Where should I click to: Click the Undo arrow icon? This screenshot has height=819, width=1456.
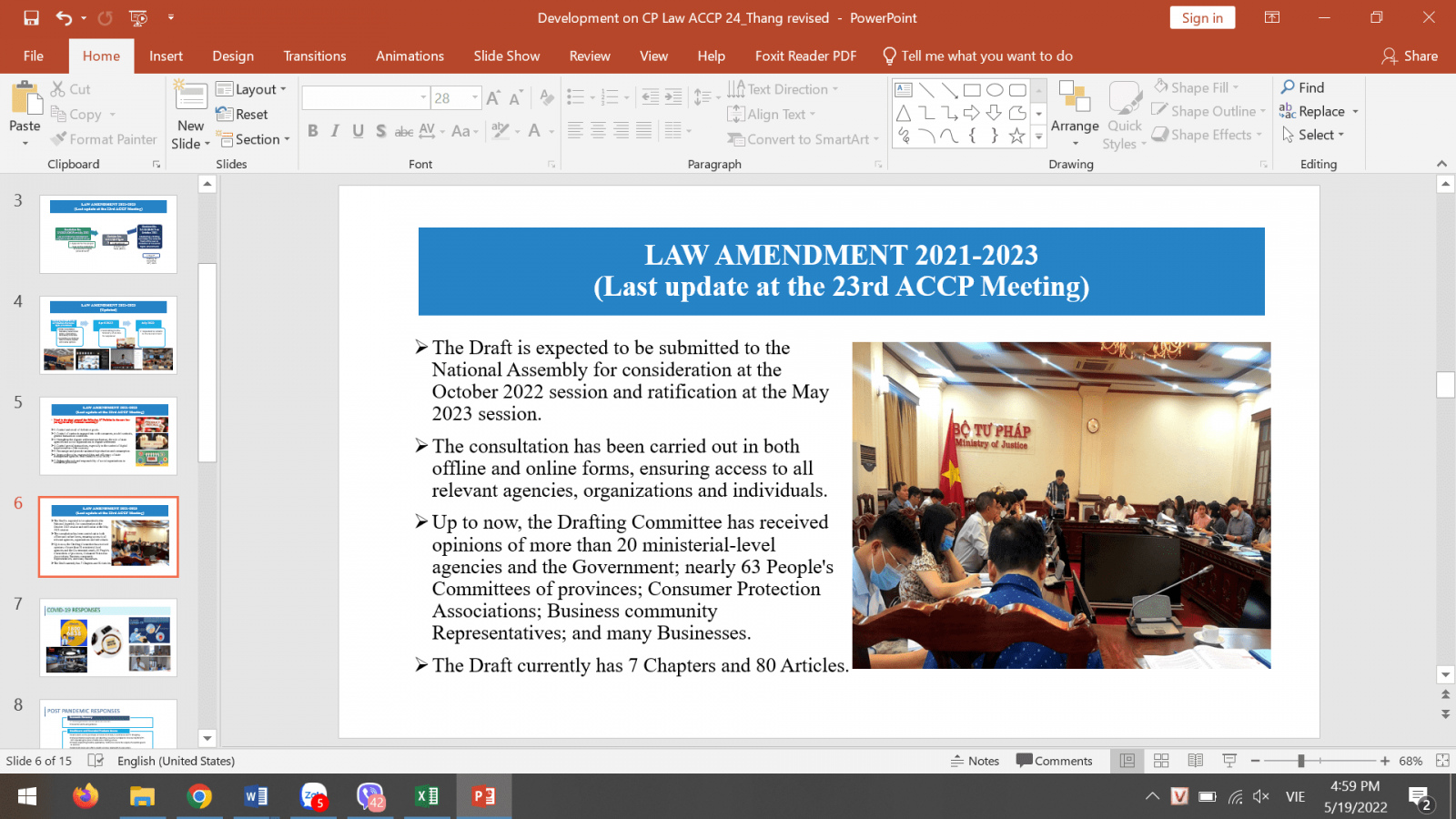63,17
